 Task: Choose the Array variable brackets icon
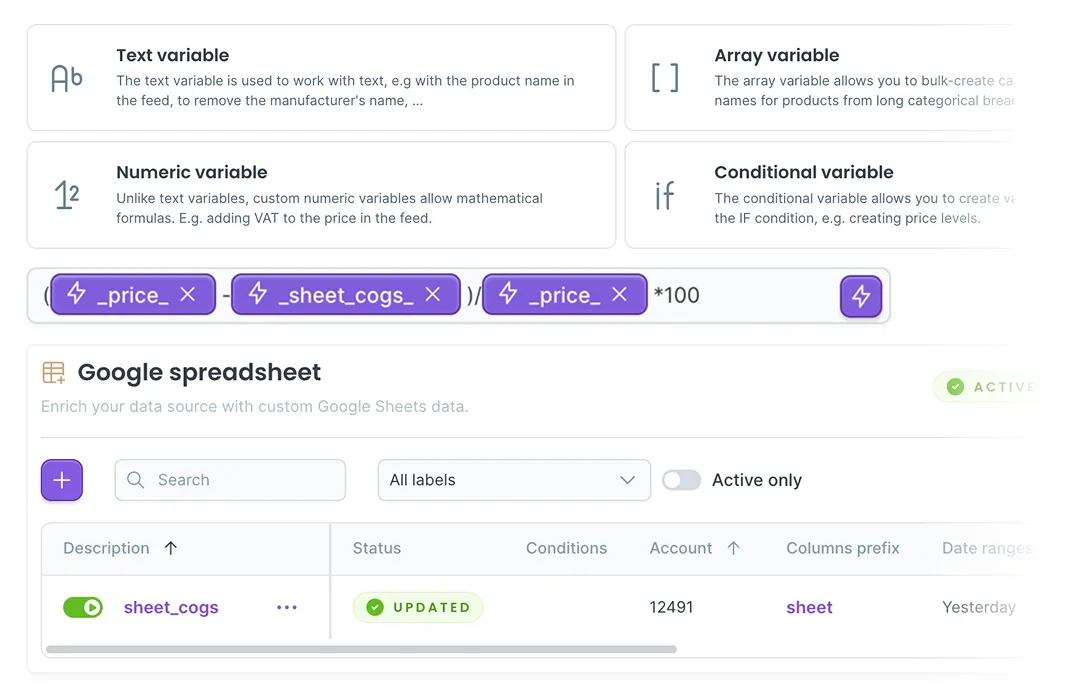pos(665,78)
